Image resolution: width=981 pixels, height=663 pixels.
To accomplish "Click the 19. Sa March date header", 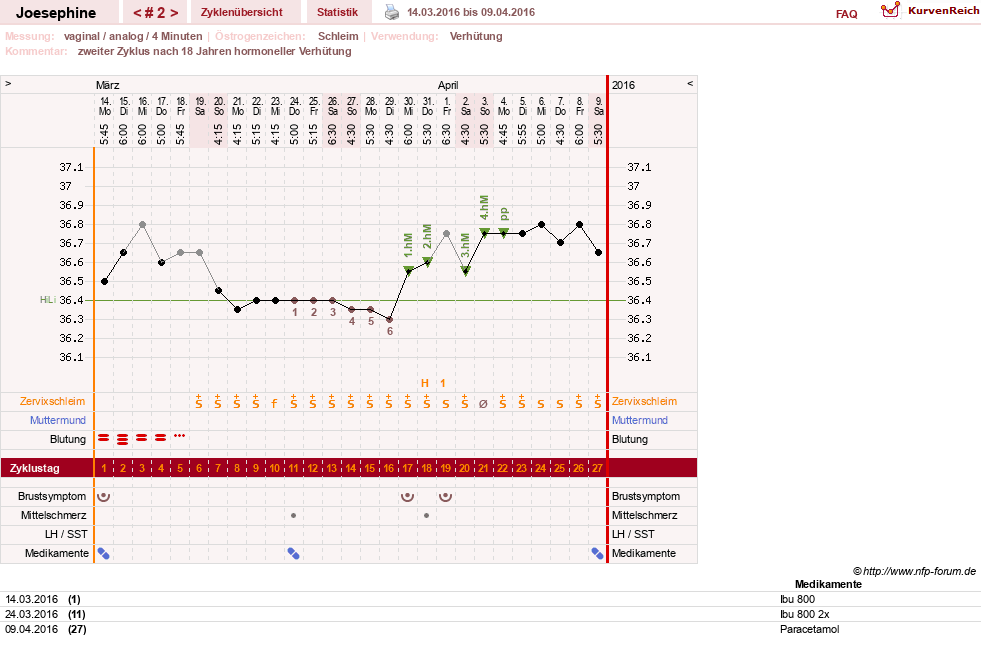I will pyautogui.click(x=200, y=106).
